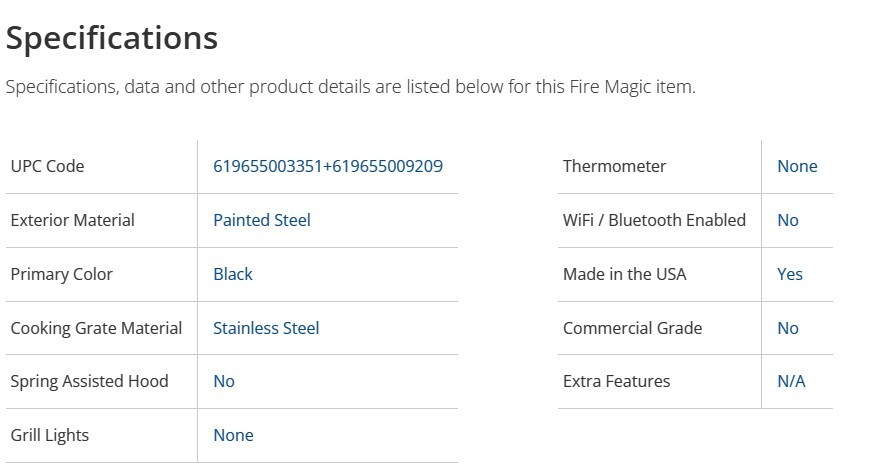The width and height of the screenshot is (872, 466).
Task: Open the Stainless Steel cooking grate link
Action: point(266,328)
